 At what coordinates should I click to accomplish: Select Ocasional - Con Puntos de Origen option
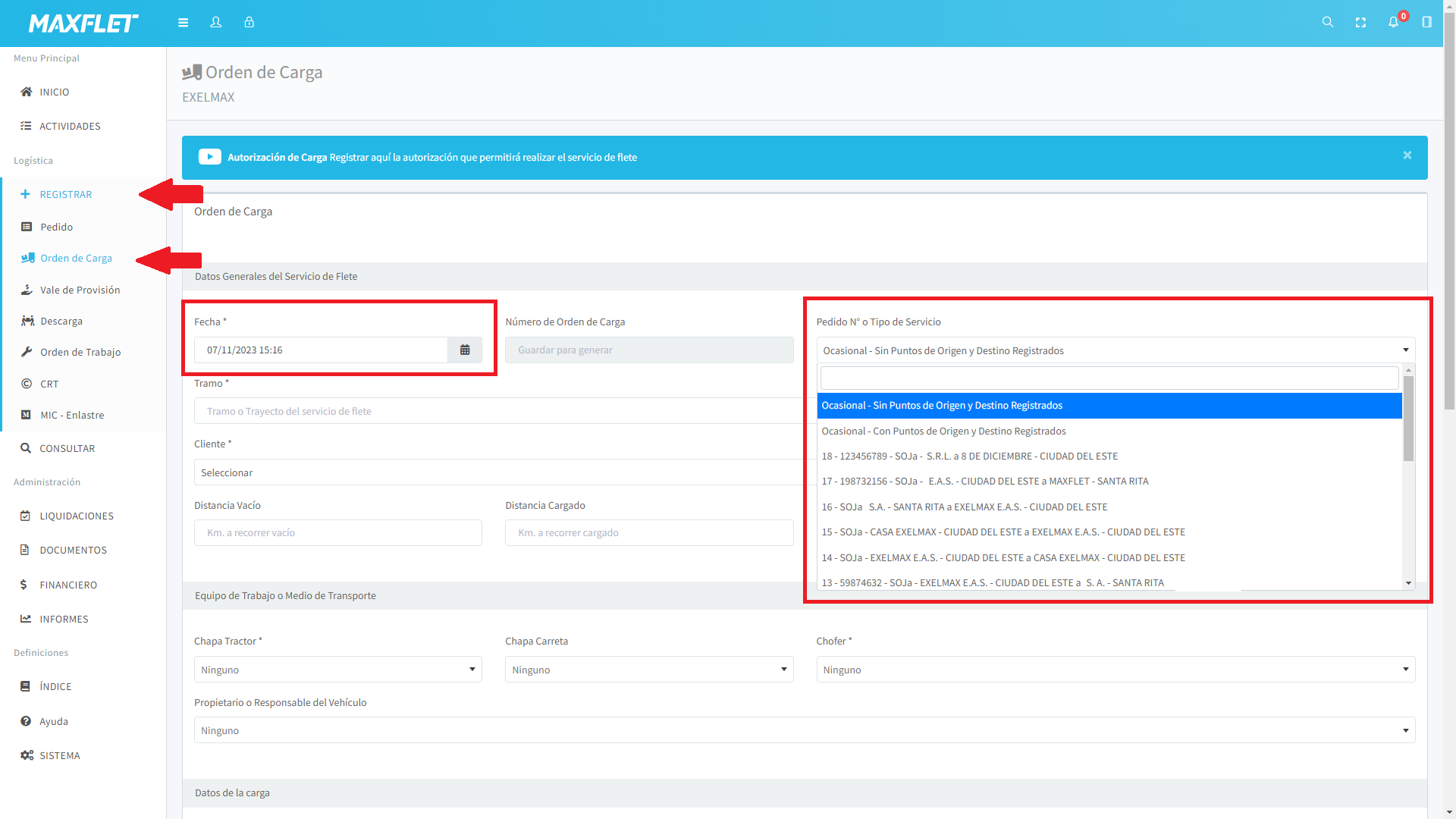click(x=943, y=431)
